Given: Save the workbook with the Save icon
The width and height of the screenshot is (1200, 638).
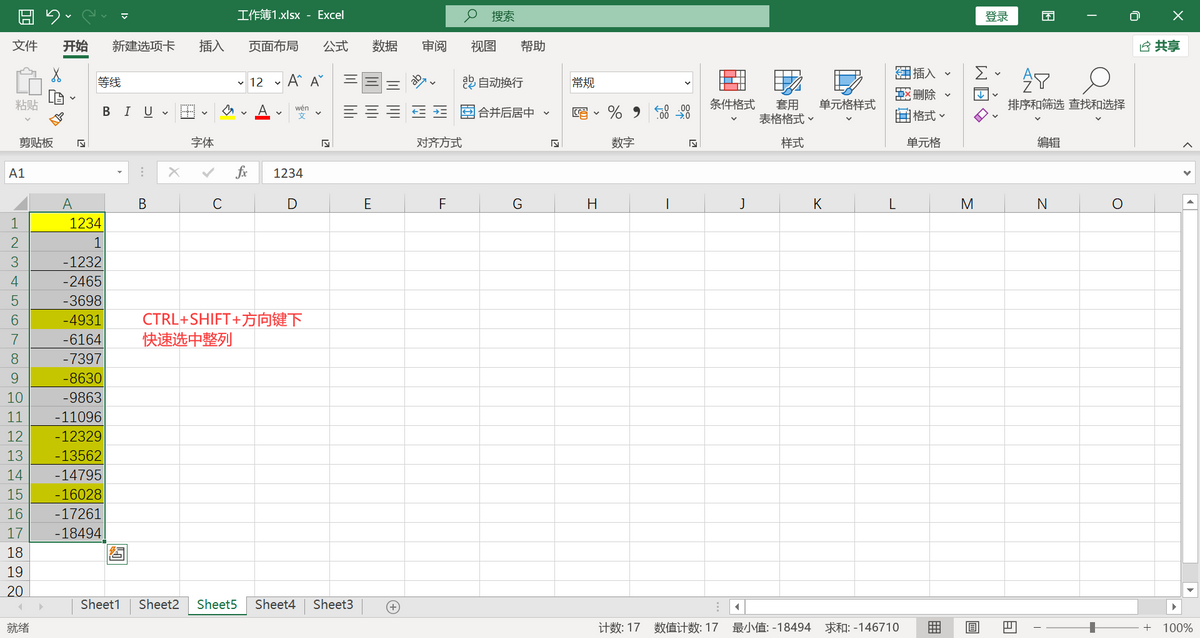Looking at the screenshot, I should (26, 16).
